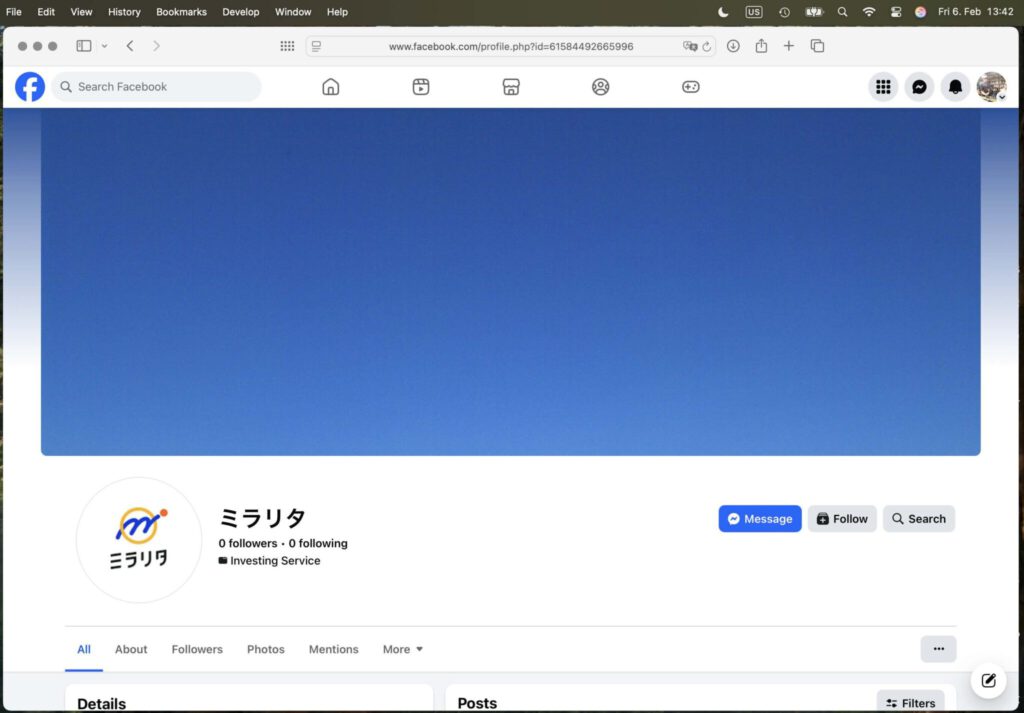Switch to the About tab
This screenshot has height=713, width=1024.
coord(131,649)
